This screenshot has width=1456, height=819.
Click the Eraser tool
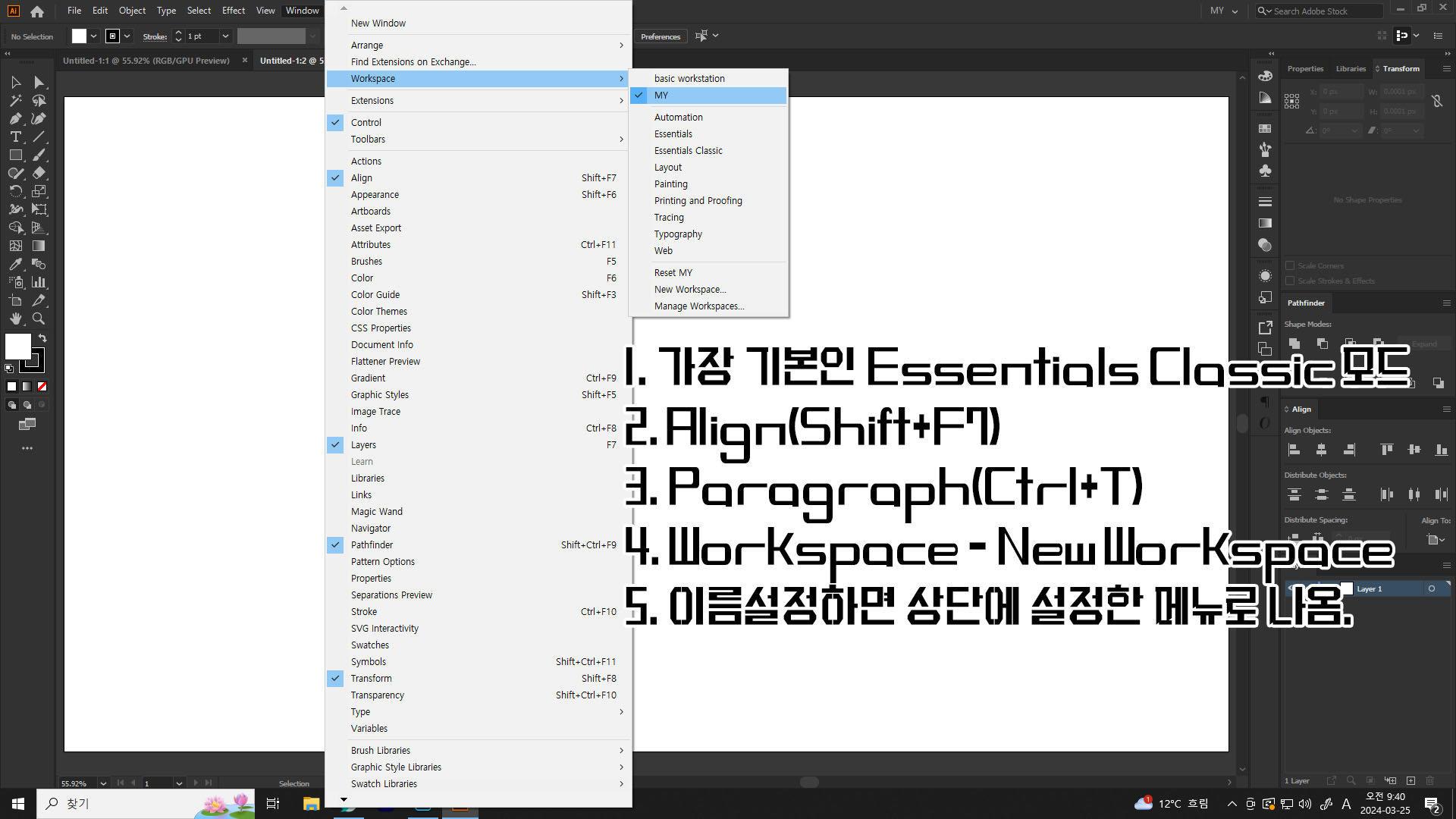[39, 173]
